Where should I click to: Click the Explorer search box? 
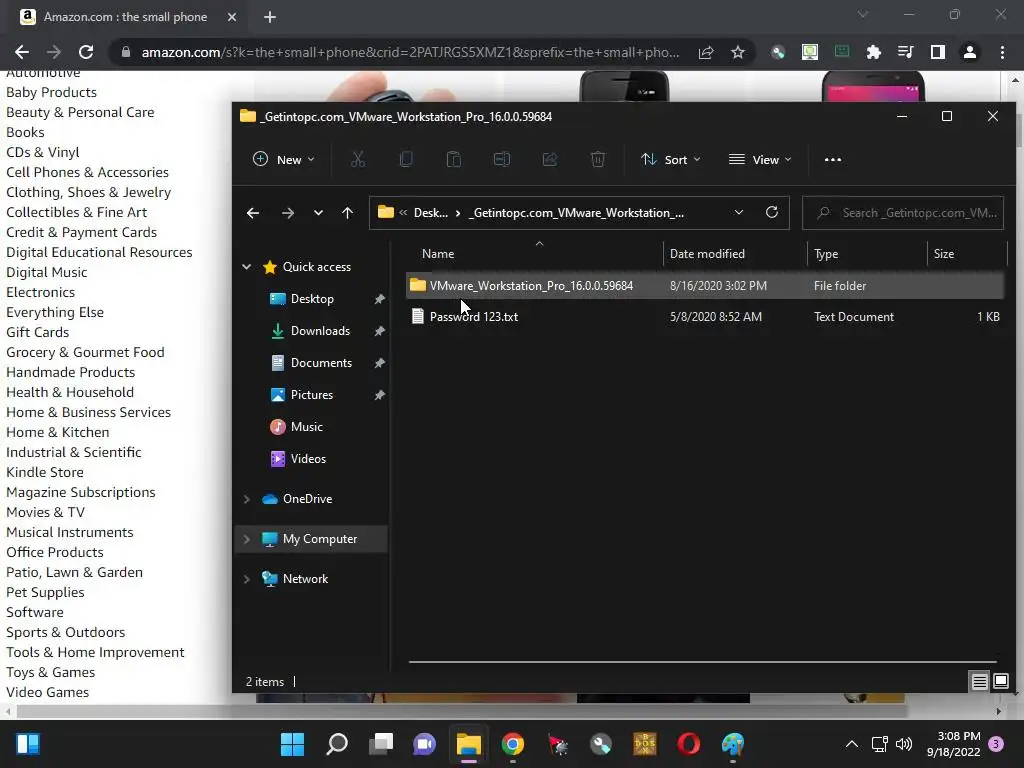click(903, 212)
